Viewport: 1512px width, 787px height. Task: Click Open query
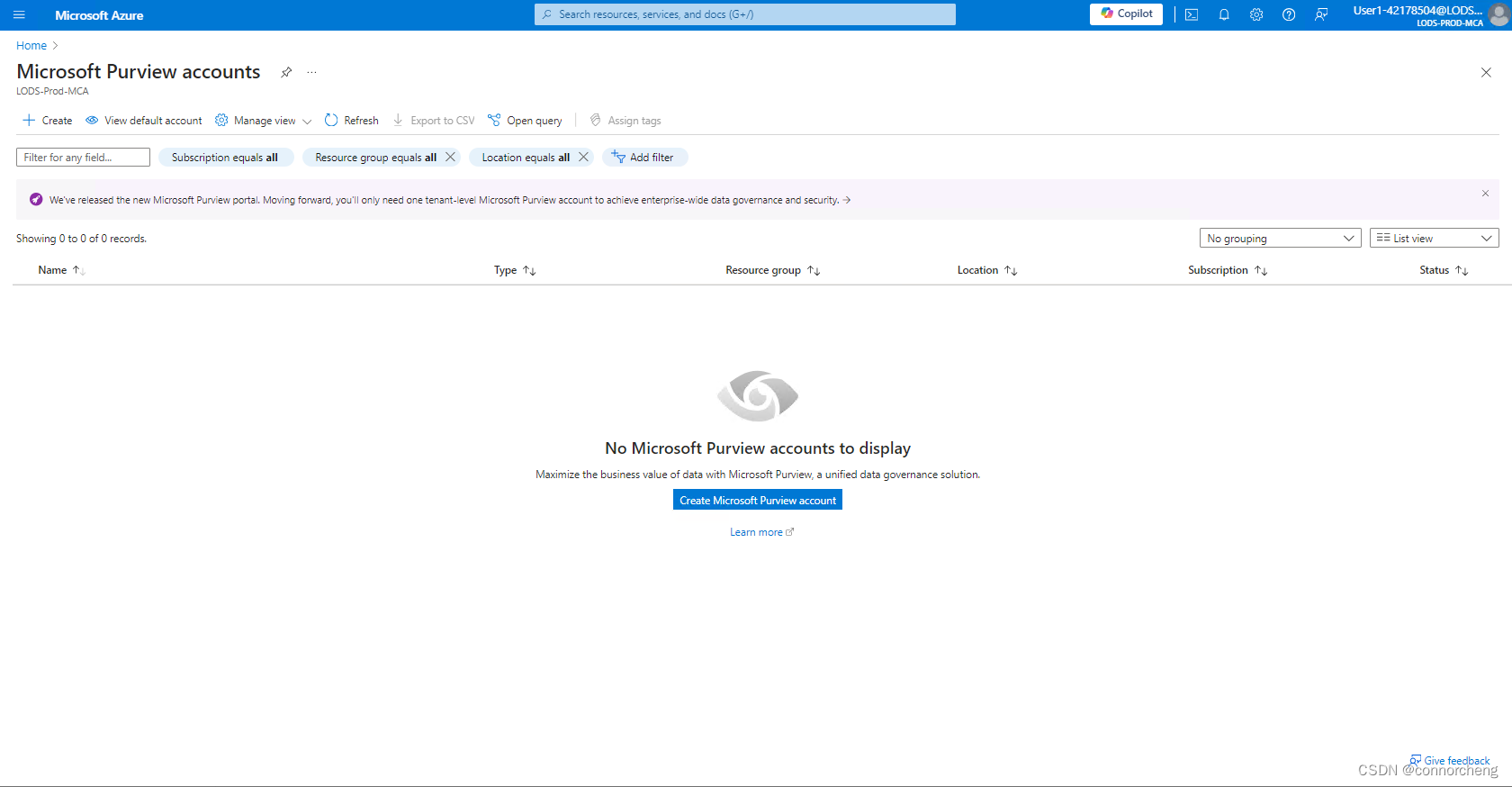click(x=525, y=121)
